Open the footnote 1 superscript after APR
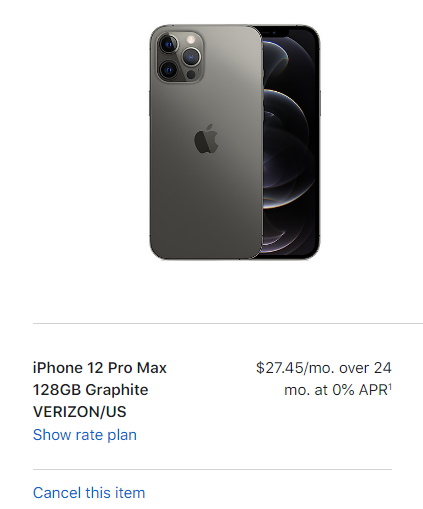This screenshot has height=509, width=423. click(390, 387)
